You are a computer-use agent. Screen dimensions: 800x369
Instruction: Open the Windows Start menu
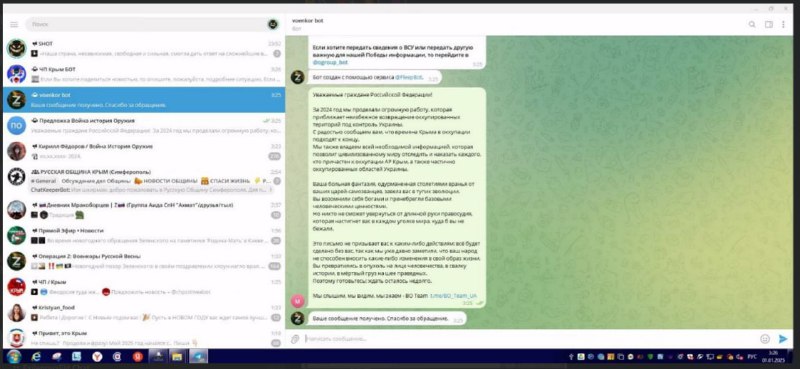tap(14, 356)
